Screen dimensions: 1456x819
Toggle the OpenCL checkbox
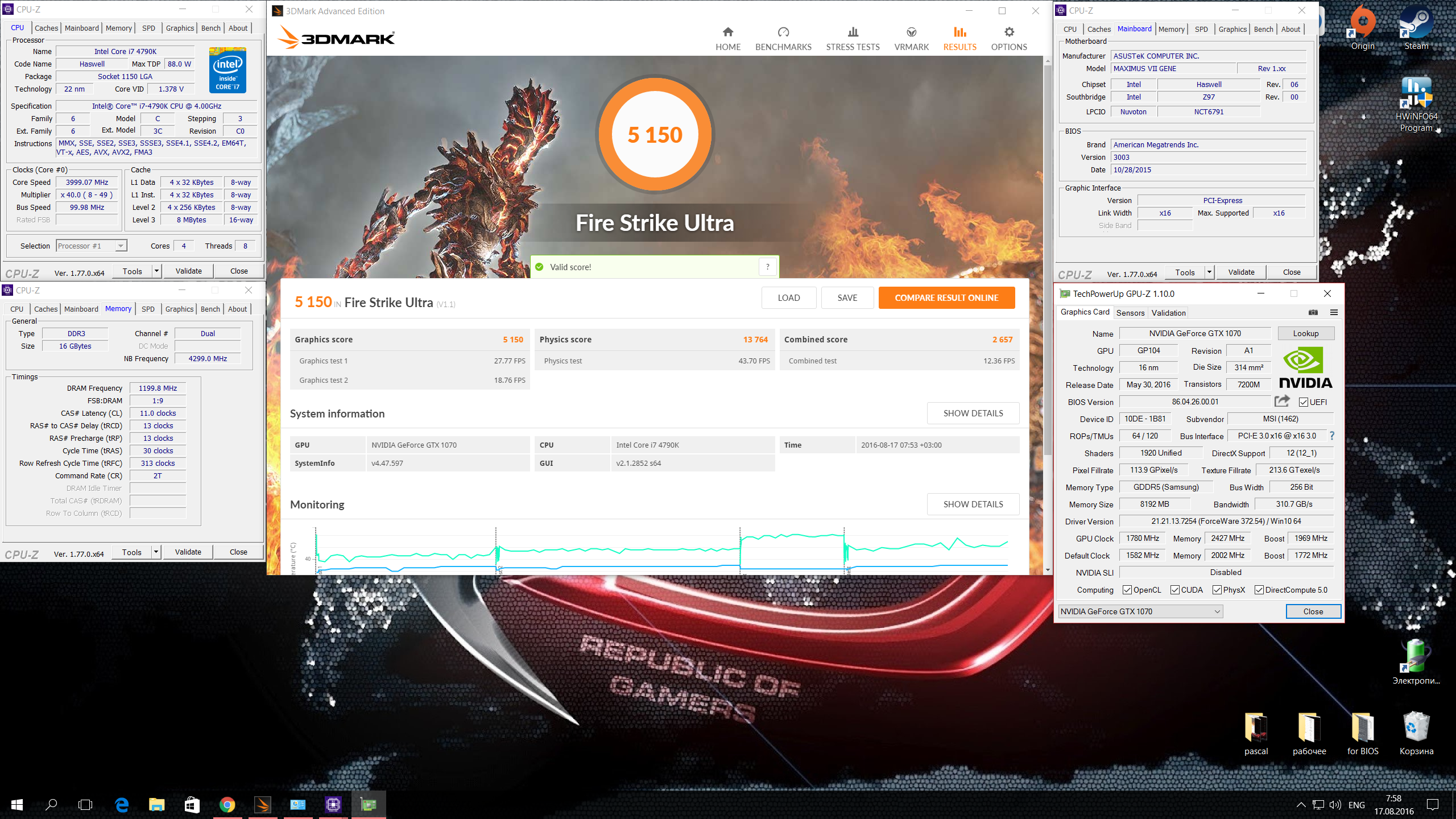1127,590
